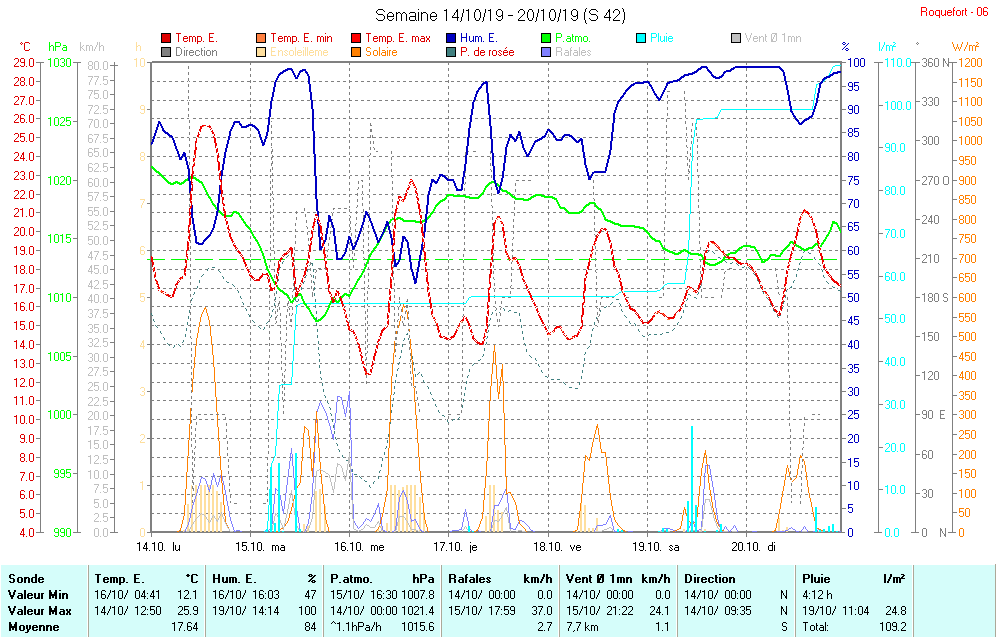Click the 'Pluie' column header in the table
Image resolution: width=996 pixels, height=637 pixels.
[x=816, y=579]
